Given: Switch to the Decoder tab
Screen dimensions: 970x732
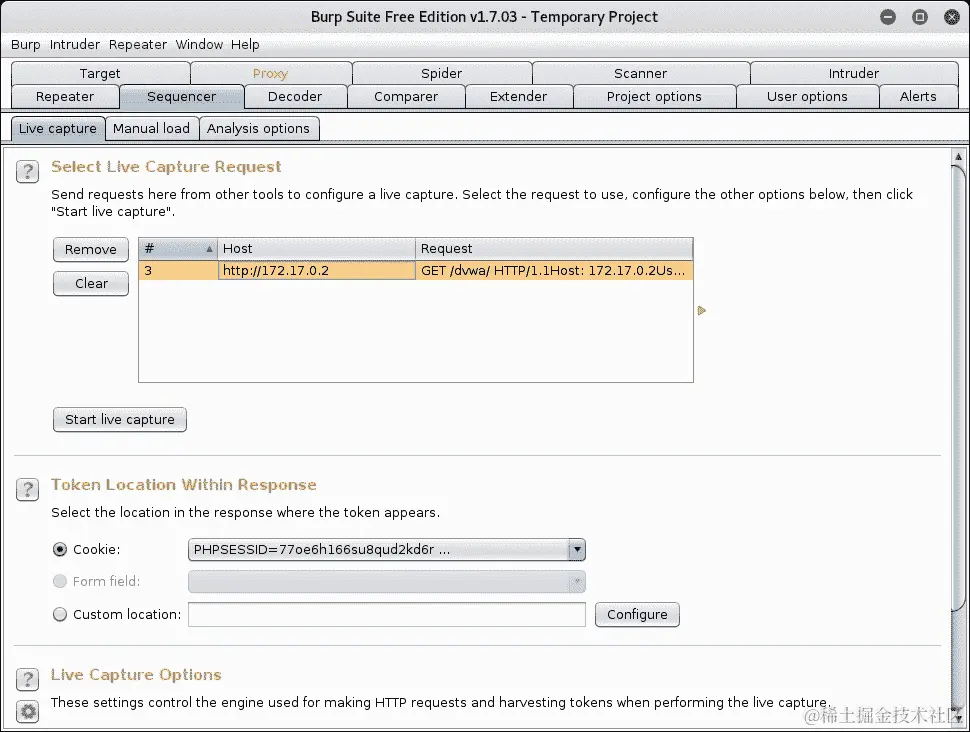Looking at the screenshot, I should click(x=295, y=97).
